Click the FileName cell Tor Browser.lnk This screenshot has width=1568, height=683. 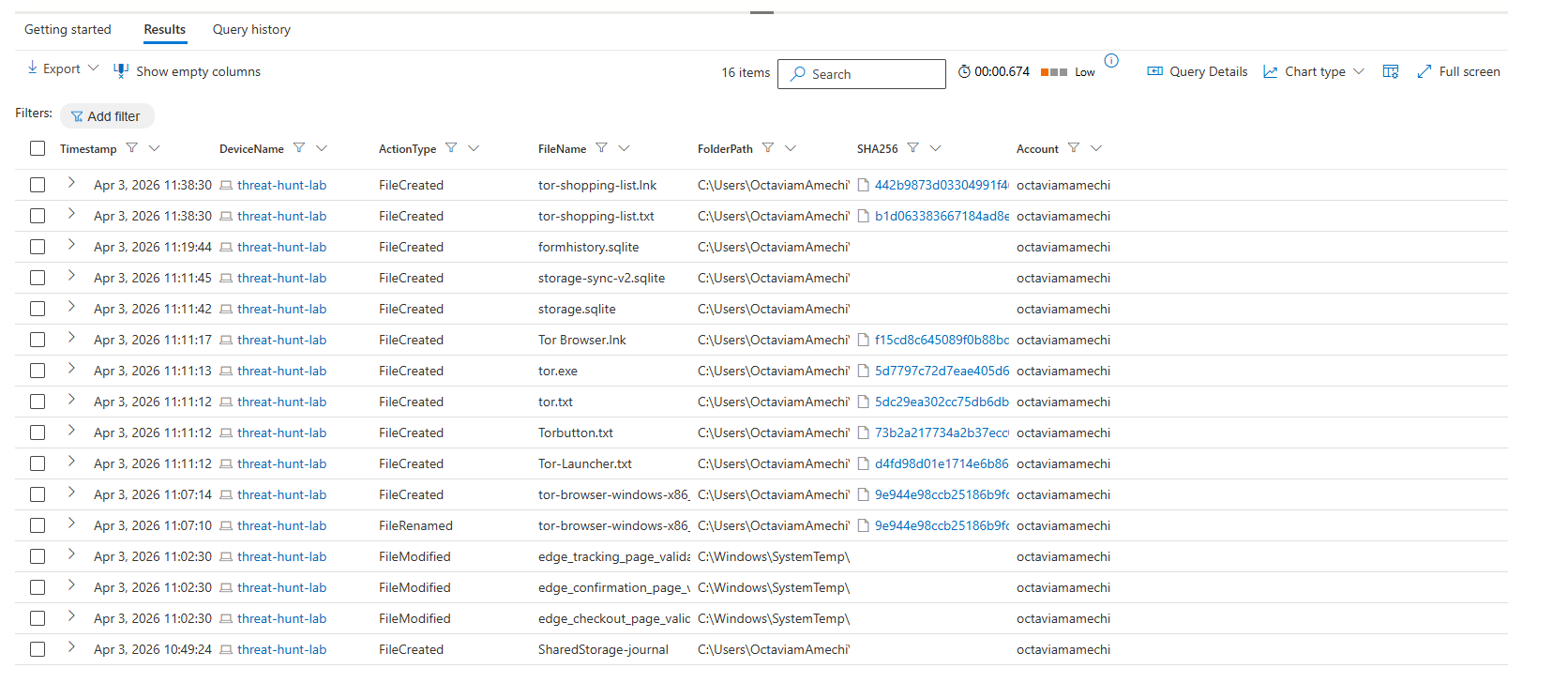(582, 340)
